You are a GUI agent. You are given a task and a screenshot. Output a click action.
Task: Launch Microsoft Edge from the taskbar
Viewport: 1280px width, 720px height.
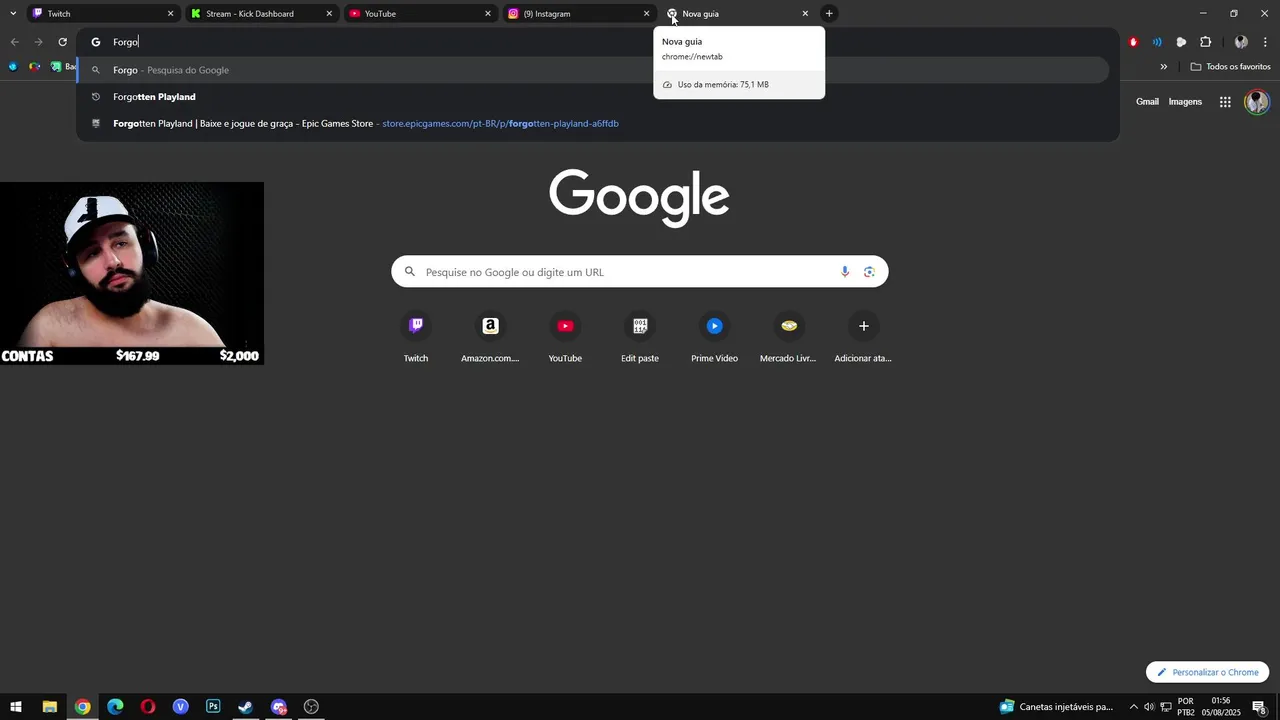(x=115, y=707)
